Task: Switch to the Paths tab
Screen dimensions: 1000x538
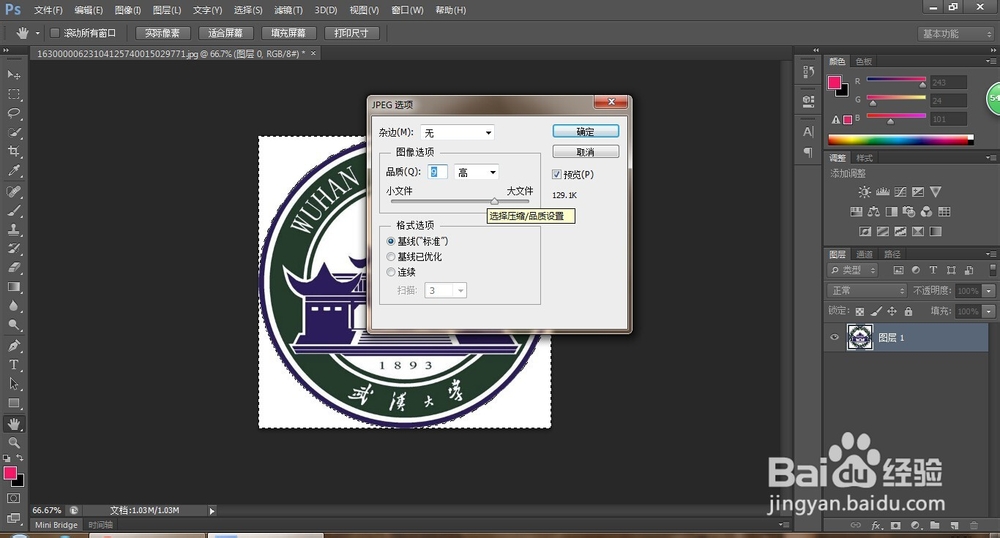Action: [892, 254]
